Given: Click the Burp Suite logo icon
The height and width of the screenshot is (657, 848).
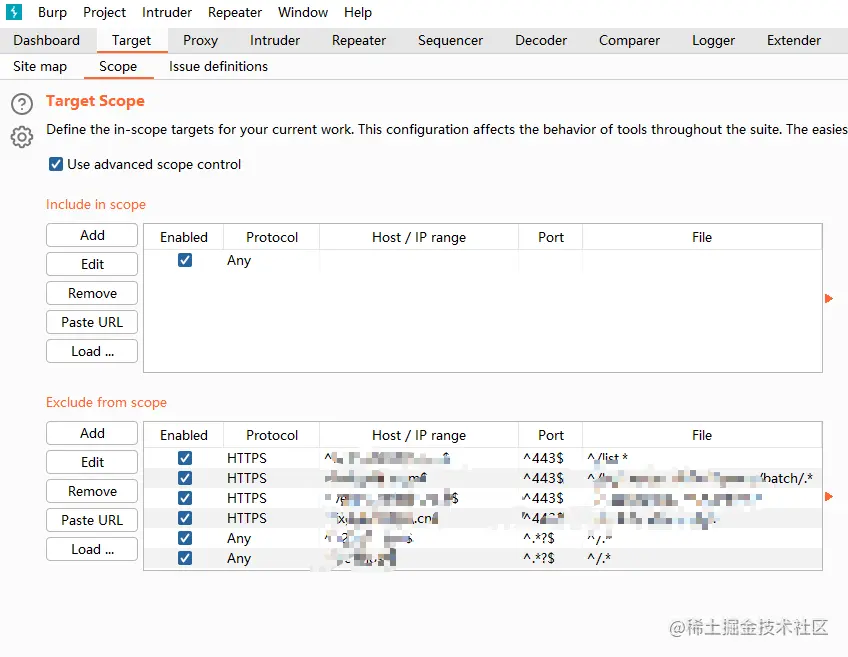Looking at the screenshot, I should (14, 12).
